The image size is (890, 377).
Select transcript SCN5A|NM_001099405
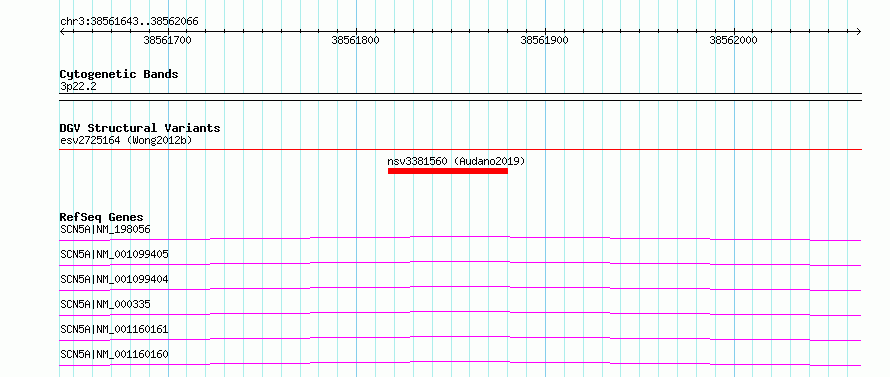point(114,254)
